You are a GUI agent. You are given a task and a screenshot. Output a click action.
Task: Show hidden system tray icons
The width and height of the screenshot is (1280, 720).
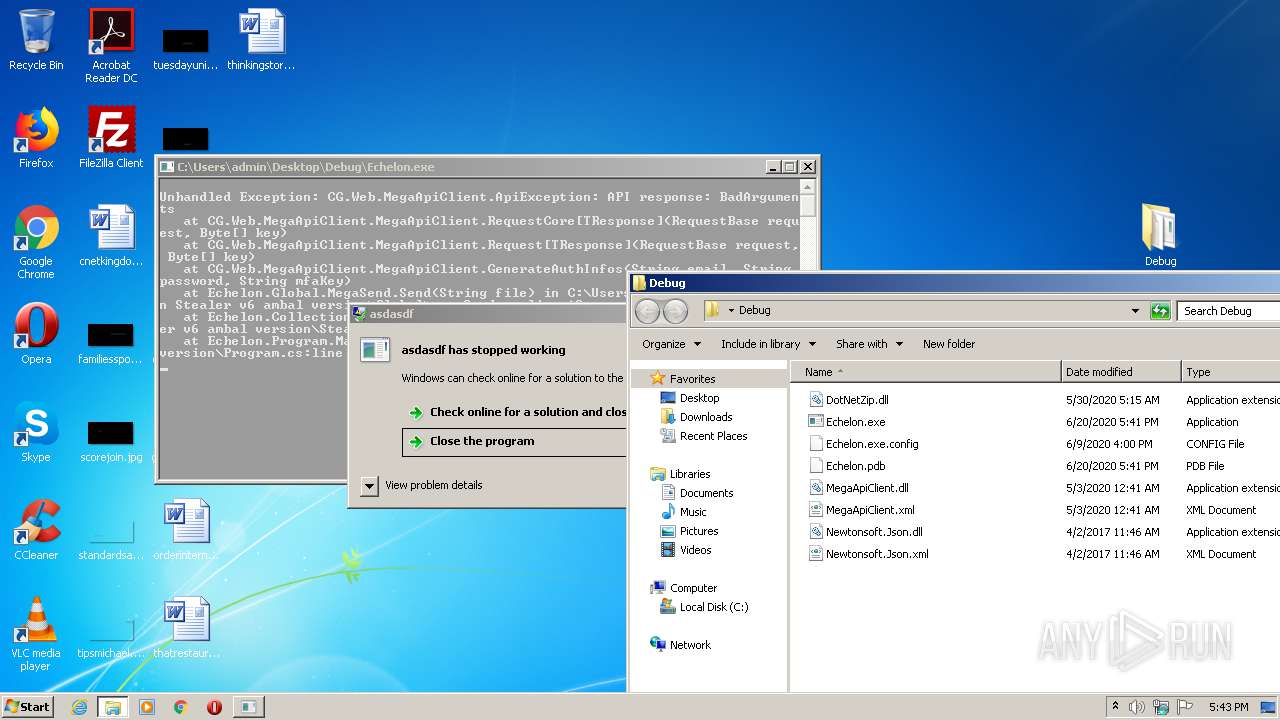pos(1115,707)
